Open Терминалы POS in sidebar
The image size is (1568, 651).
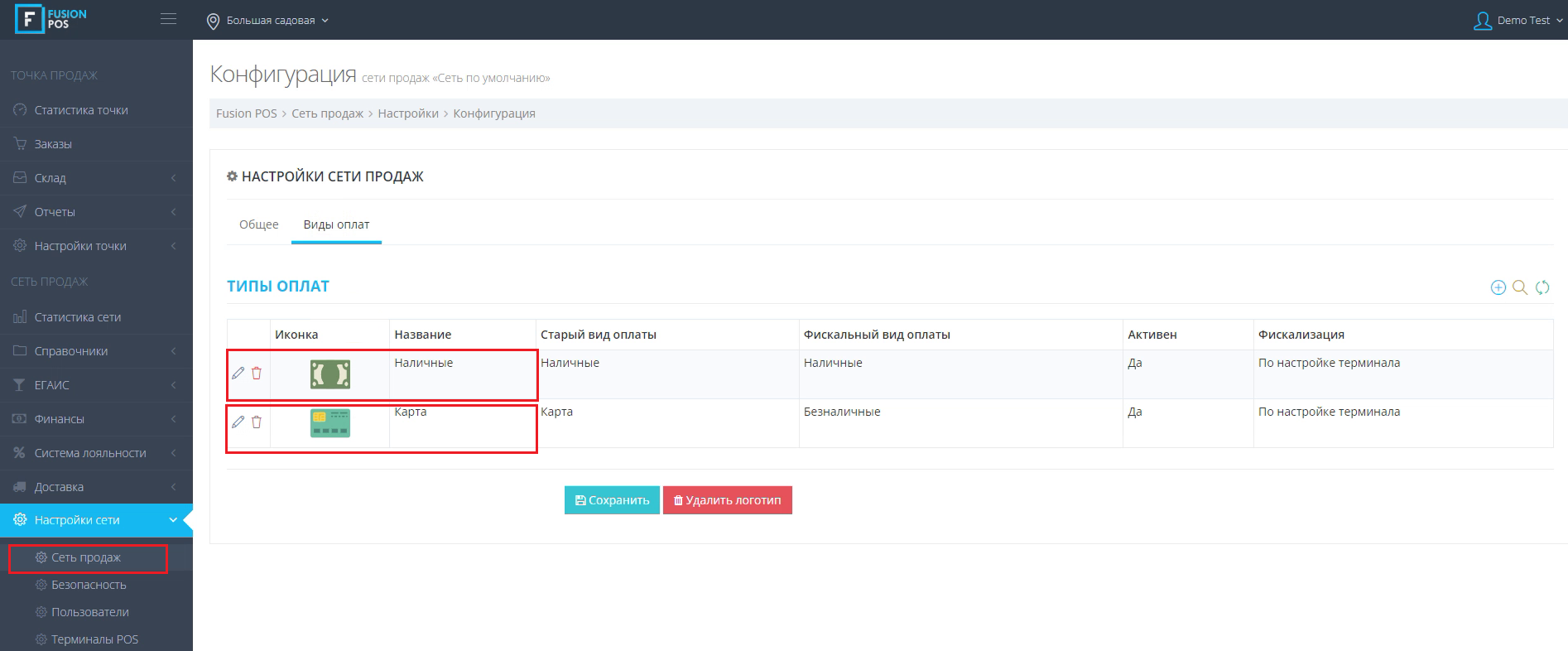[94, 639]
